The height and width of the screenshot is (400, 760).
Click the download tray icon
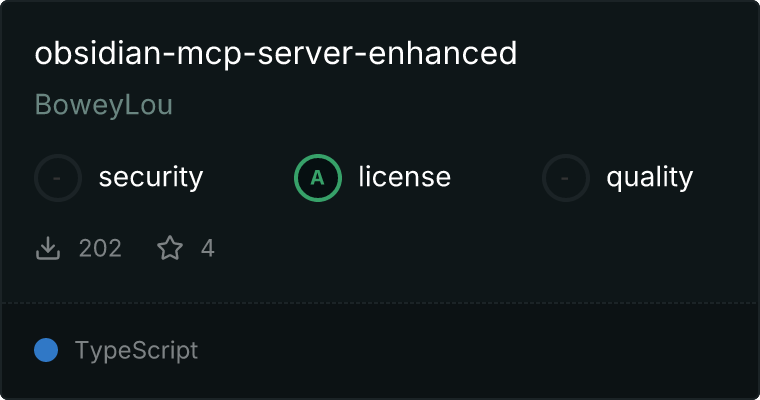tap(48, 248)
